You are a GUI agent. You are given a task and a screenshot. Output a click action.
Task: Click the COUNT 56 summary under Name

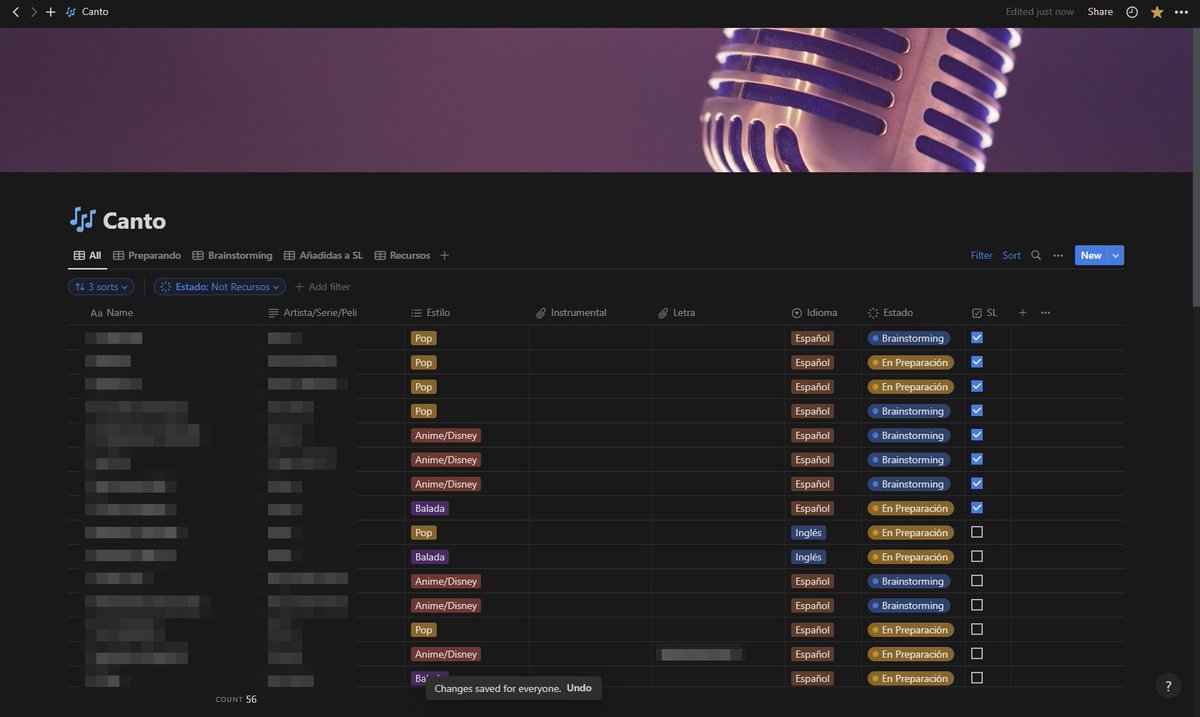pos(236,699)
